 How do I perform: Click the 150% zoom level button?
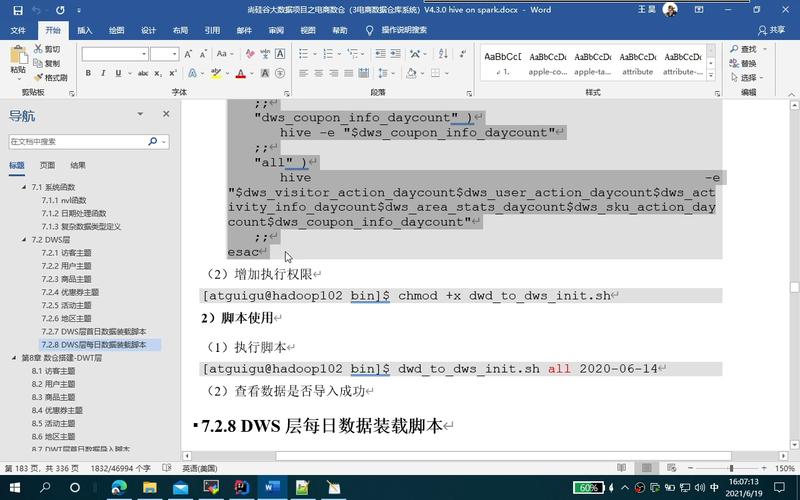pyautogui.click(x=785, y=468)
